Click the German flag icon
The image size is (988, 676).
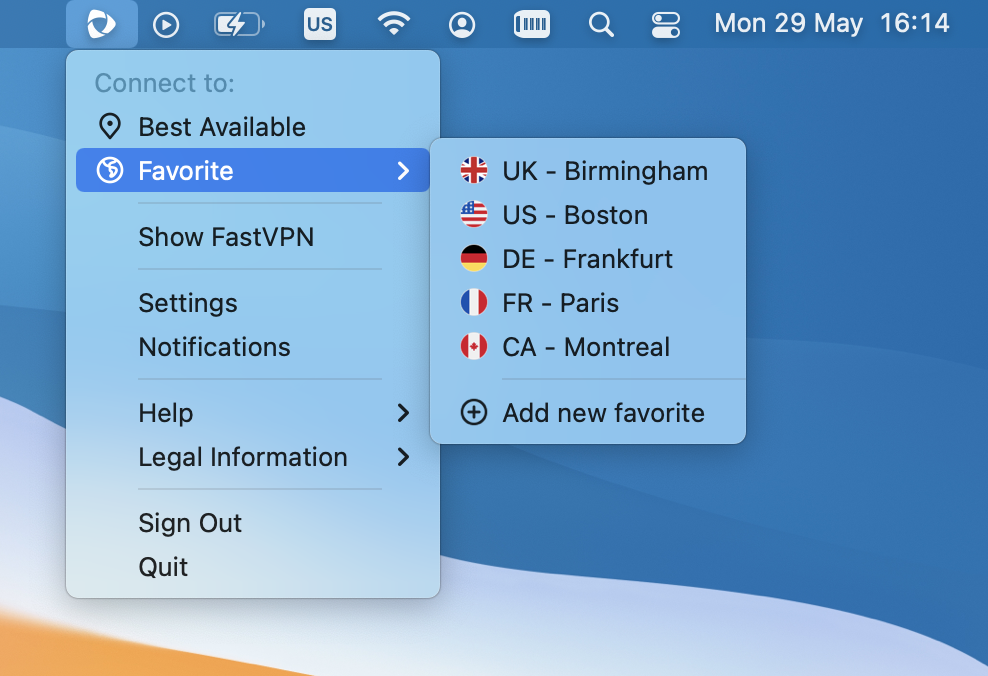pyautogui.click(x=474, y=258)
